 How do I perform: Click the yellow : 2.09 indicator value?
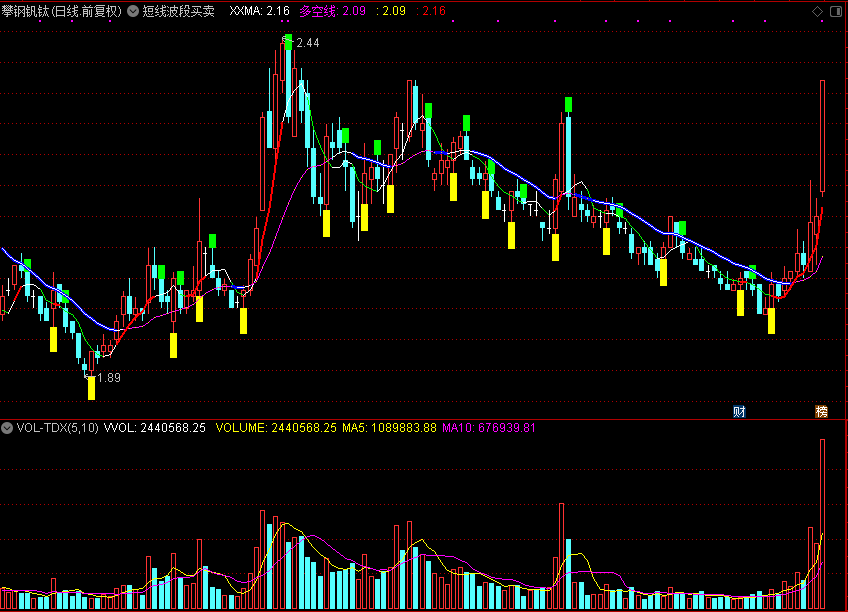pos(391,11)
